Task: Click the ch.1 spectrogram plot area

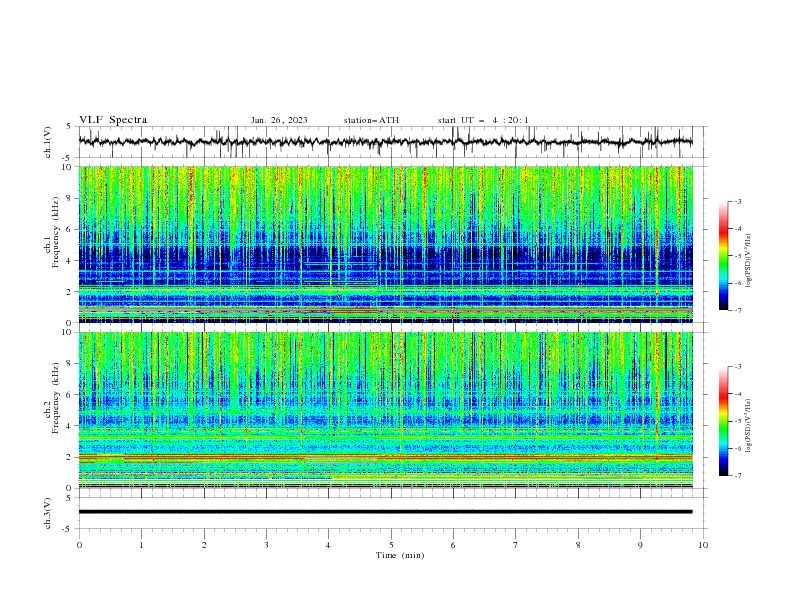Action: [385, 244]
